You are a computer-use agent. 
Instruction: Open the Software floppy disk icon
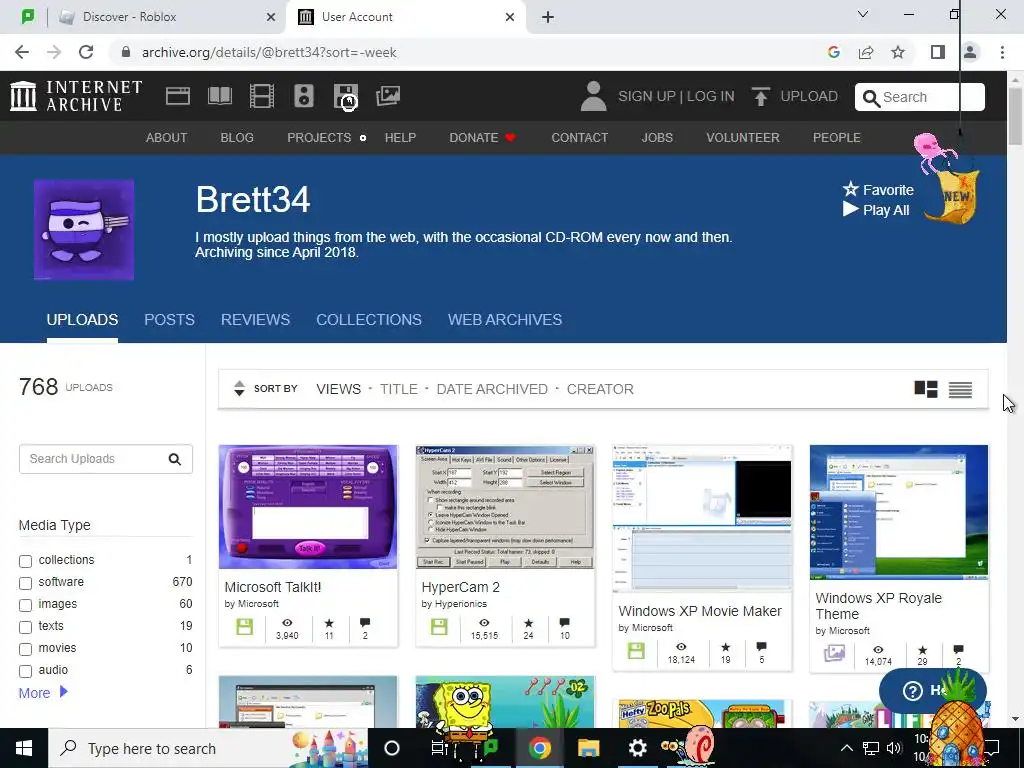point(345,96)
